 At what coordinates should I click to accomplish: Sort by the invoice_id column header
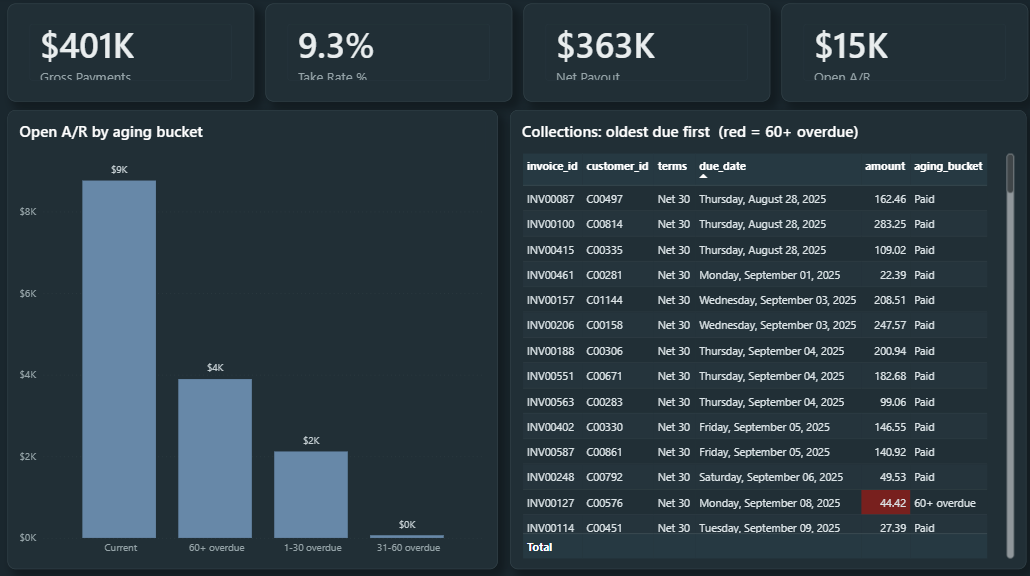(x=552, y=166)
